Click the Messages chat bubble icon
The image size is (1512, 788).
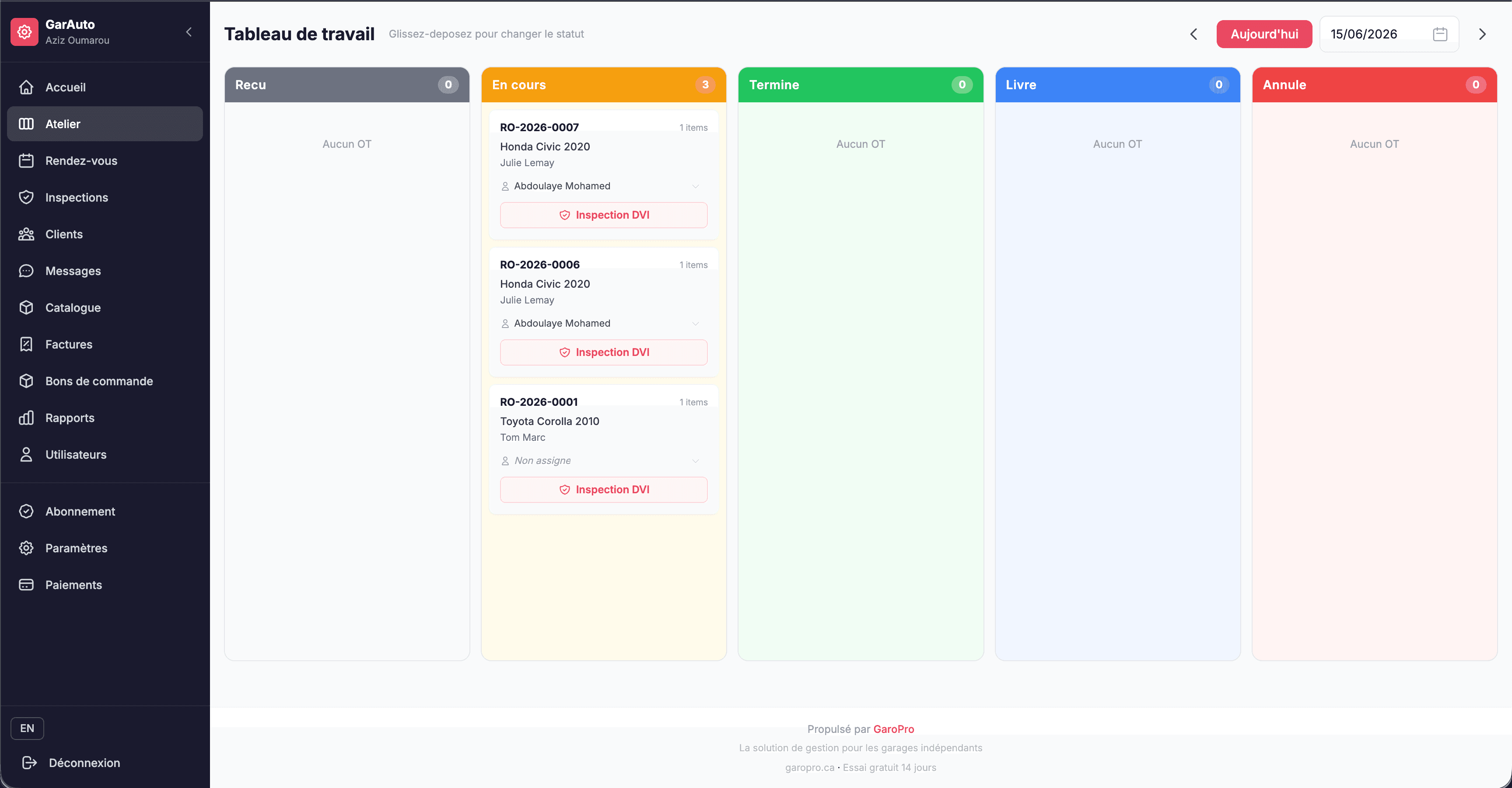point(26,271)
